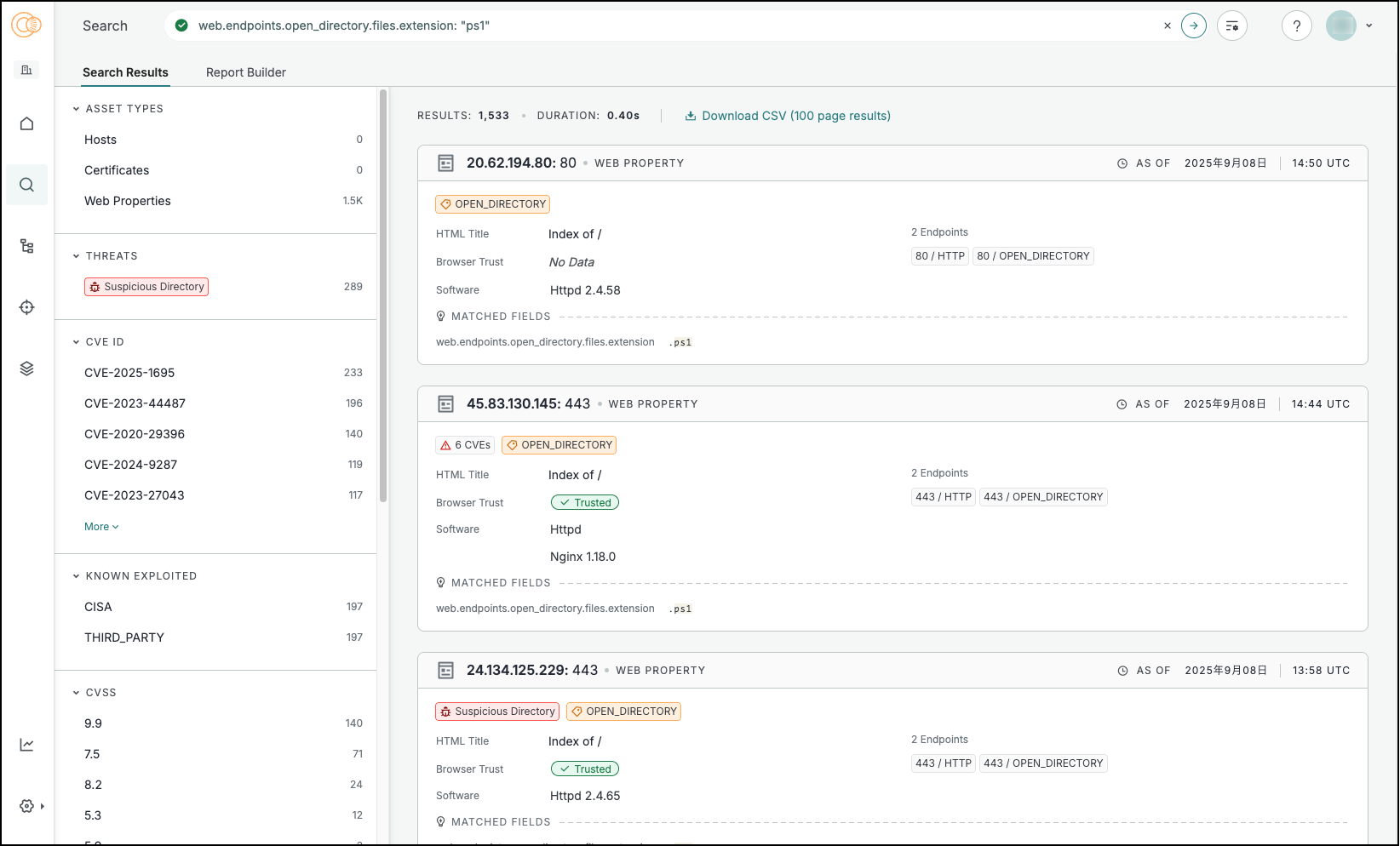Expand More CVE IDs list
The image size is (1400, 846).
[101, 527]
